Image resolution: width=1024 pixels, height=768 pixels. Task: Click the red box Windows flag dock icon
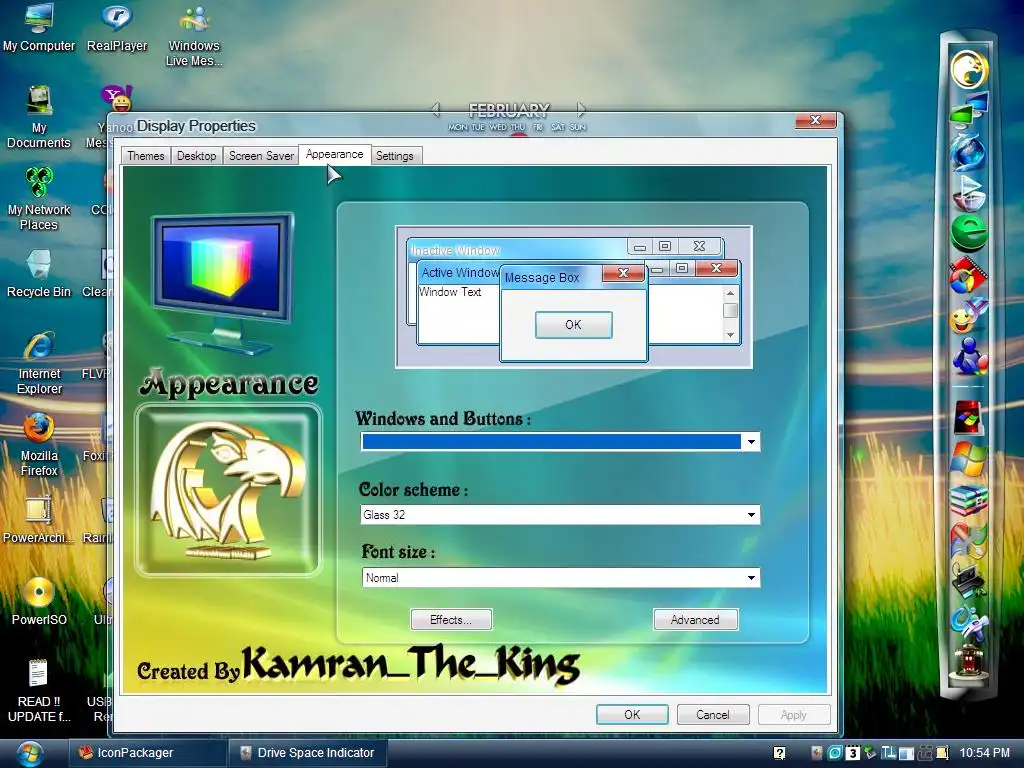pos(968,418)
